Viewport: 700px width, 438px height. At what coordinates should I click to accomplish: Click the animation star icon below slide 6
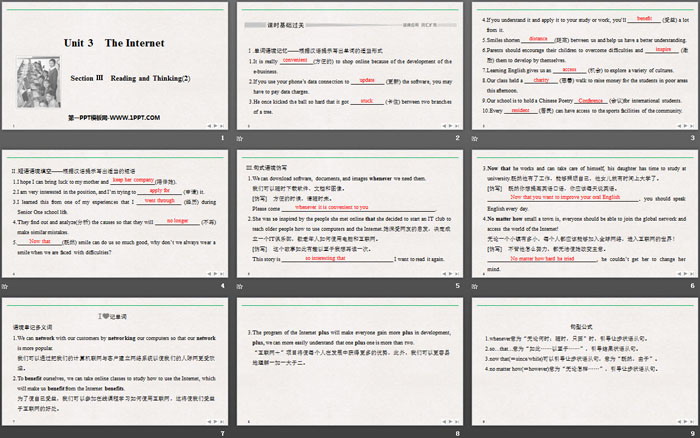475,286
